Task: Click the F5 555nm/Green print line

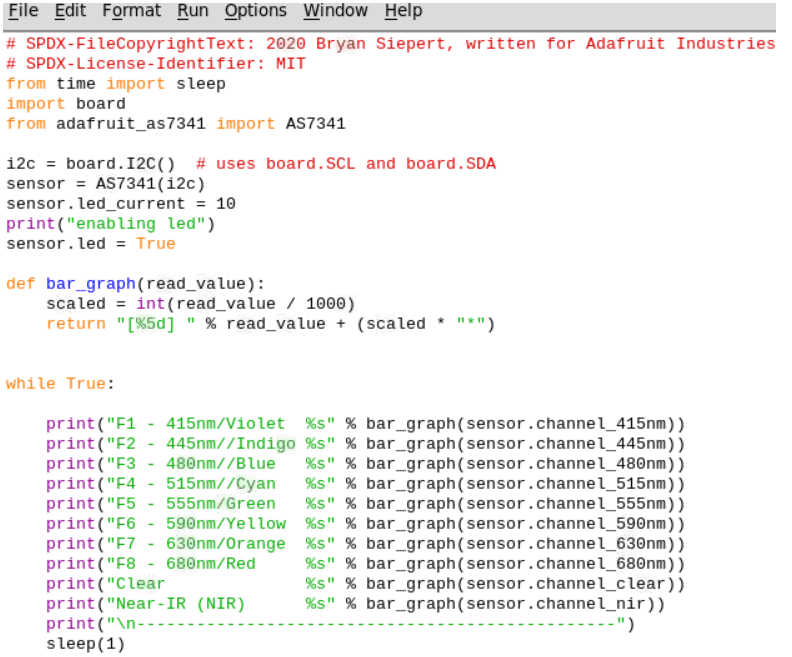Action: coord(365,504)
